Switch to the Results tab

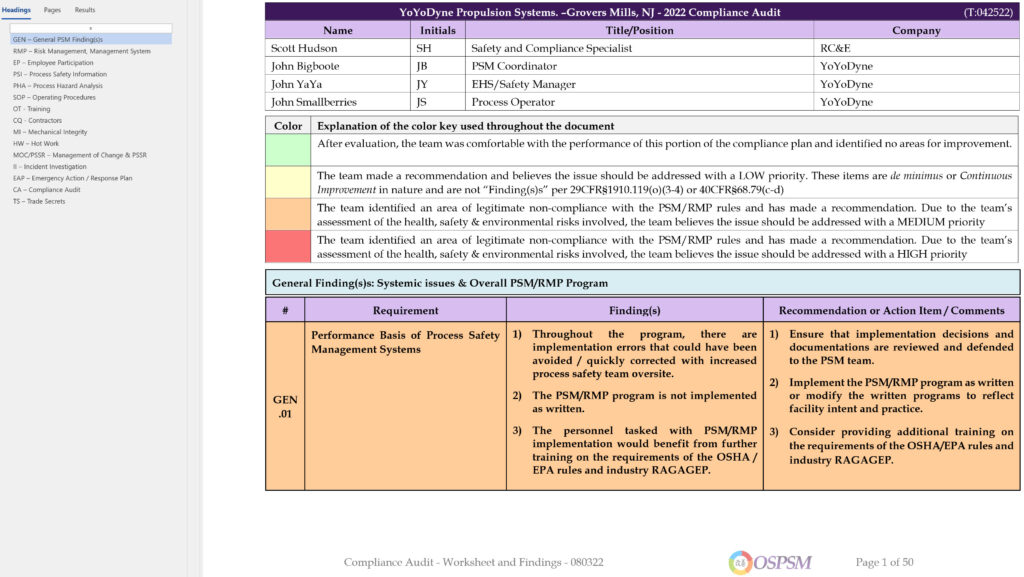(x=84, y=10)
